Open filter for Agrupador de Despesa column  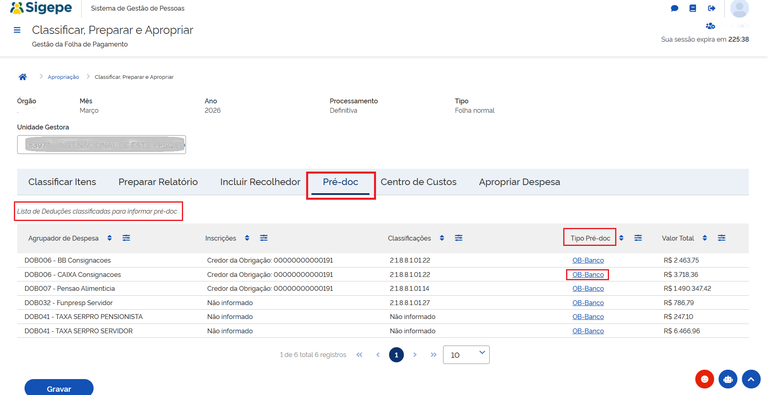pyautogui.click(x=126, y=238)
